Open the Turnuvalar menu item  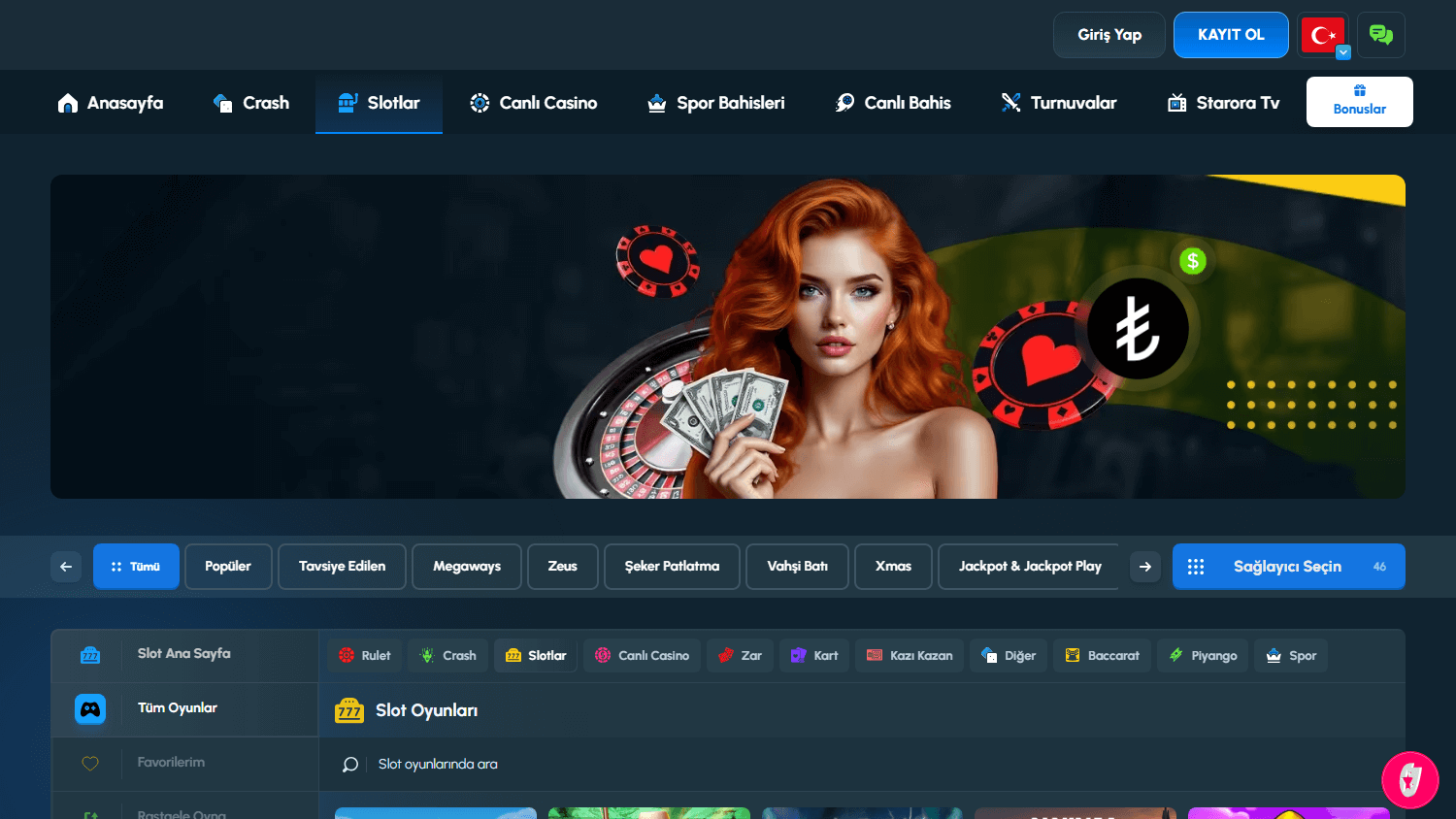pos(1058,102)
